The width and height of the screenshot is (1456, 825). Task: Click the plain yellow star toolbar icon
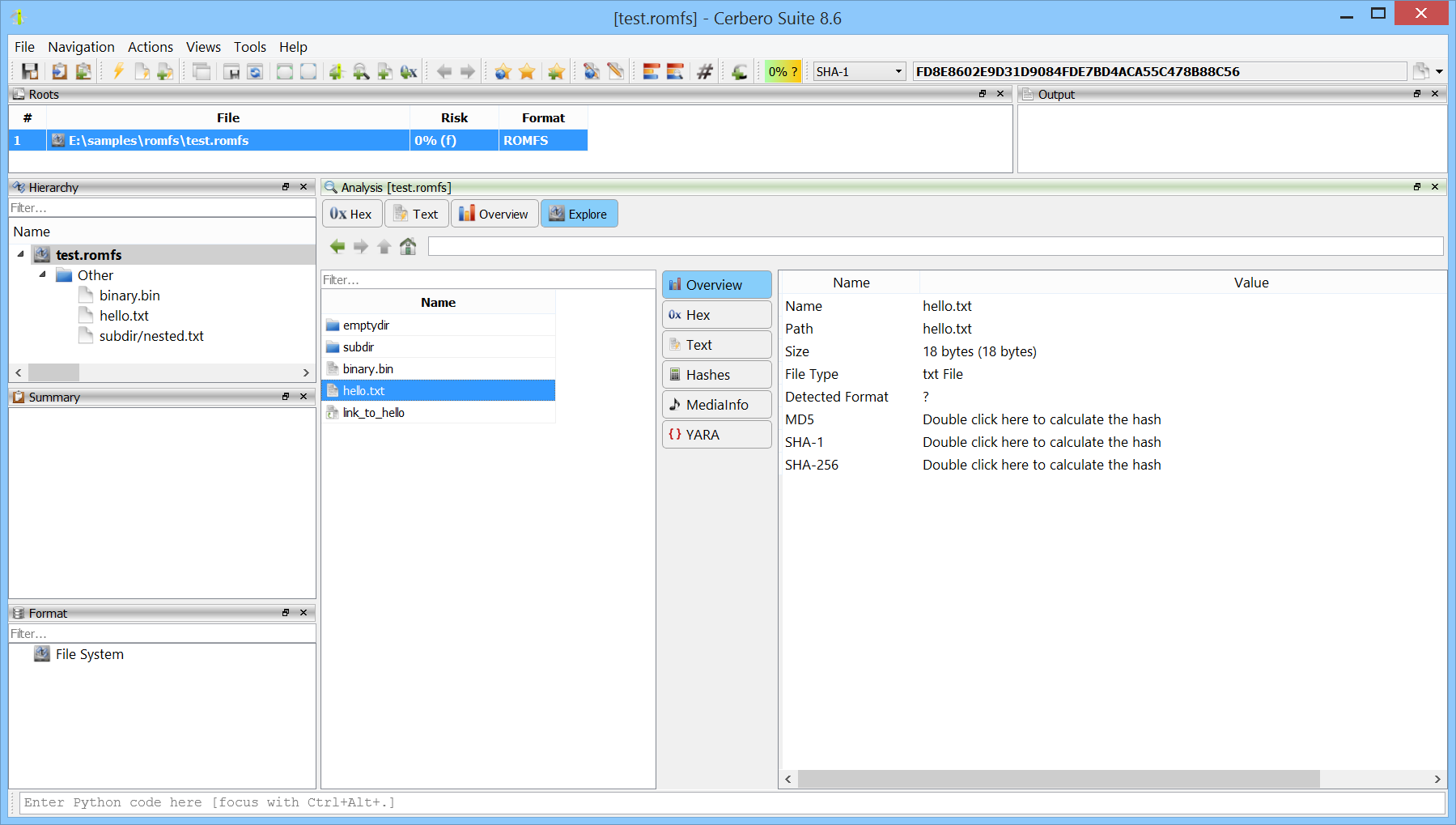pos(527,72)
